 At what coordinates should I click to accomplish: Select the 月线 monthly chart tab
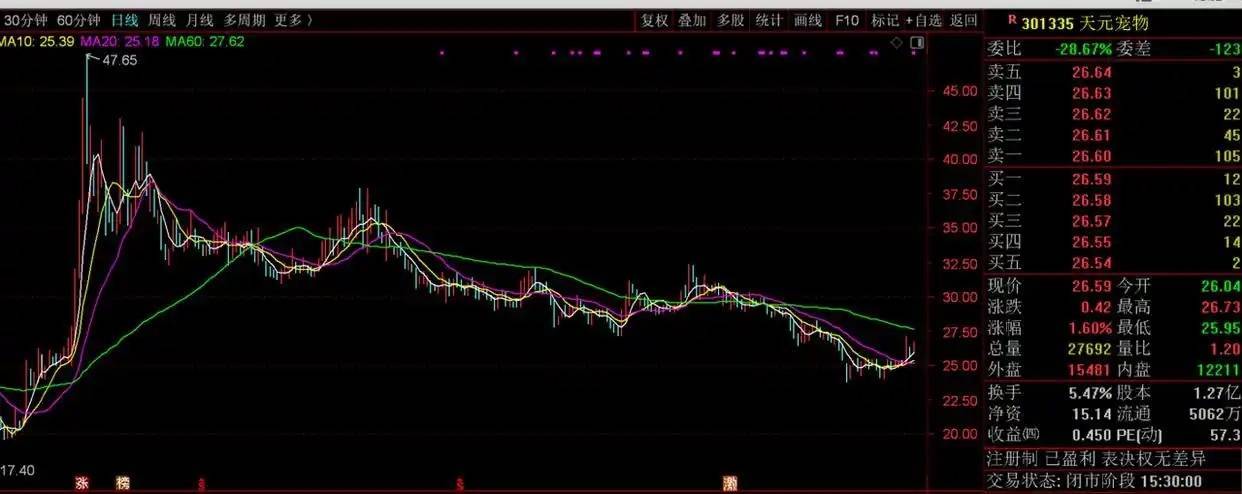(200, 20)
